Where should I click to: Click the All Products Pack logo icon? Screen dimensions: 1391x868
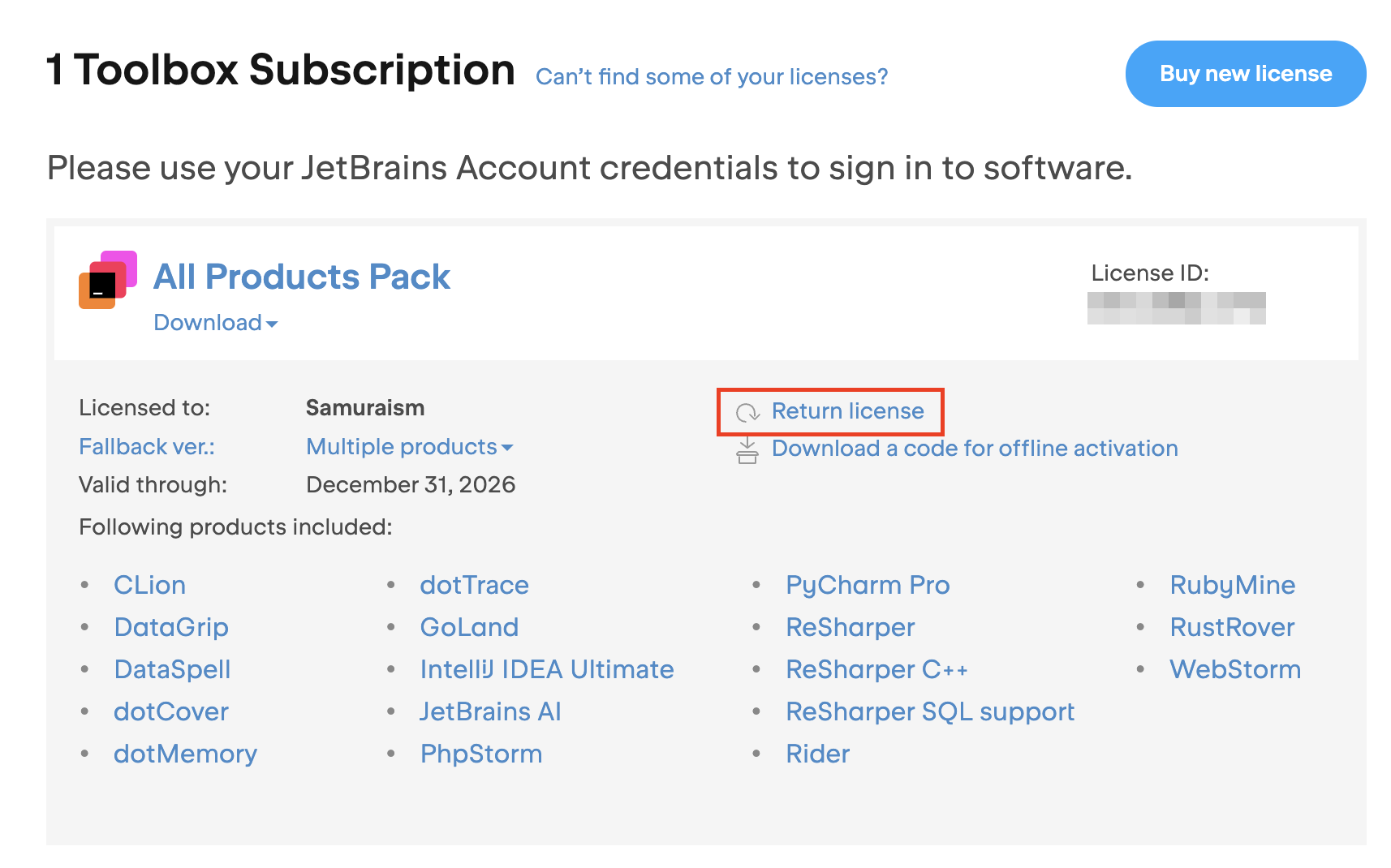coord(107,280)
